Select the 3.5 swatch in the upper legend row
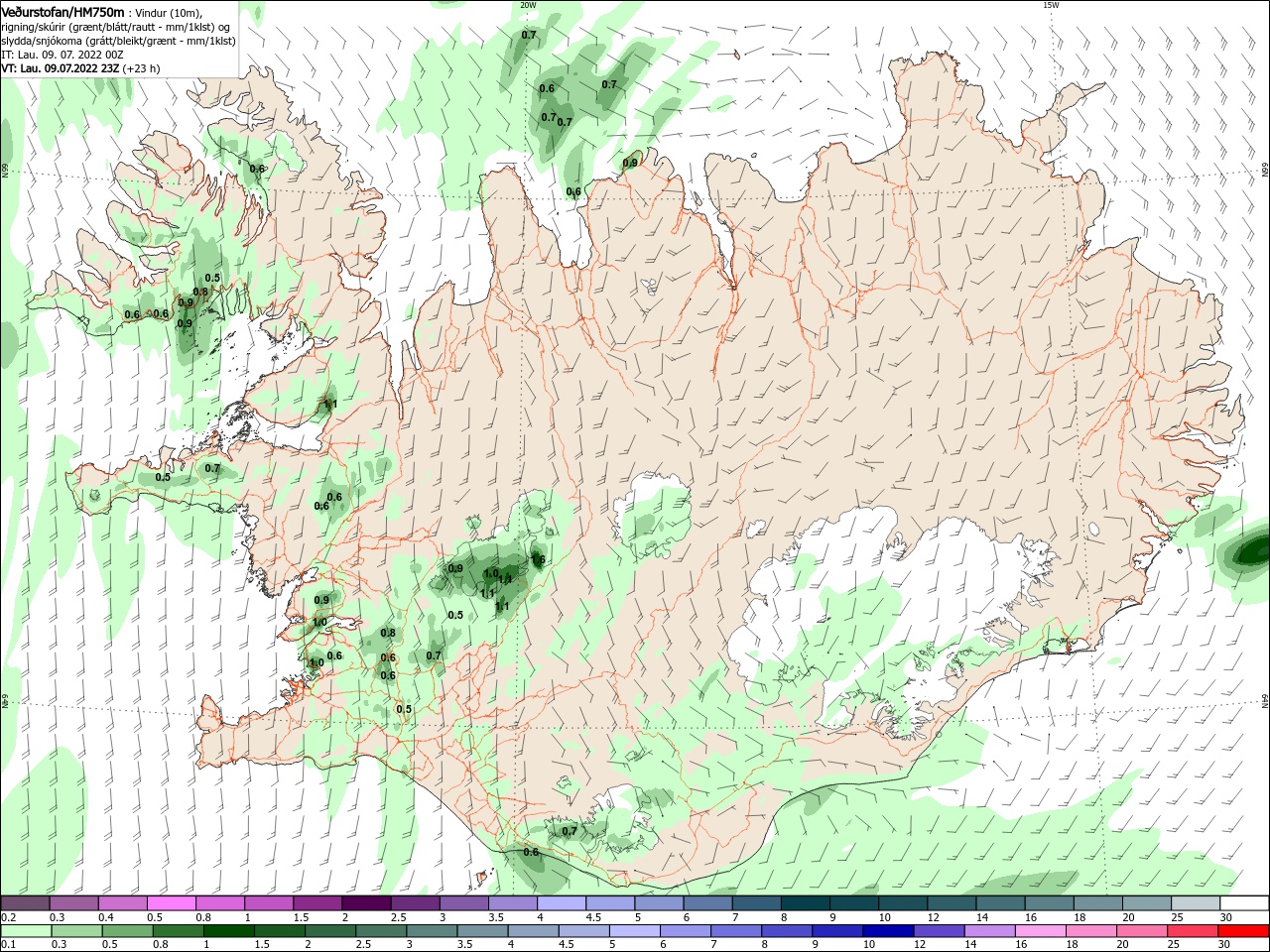The width and height of the screenshot is (1270, 952). tap(514, 903)
